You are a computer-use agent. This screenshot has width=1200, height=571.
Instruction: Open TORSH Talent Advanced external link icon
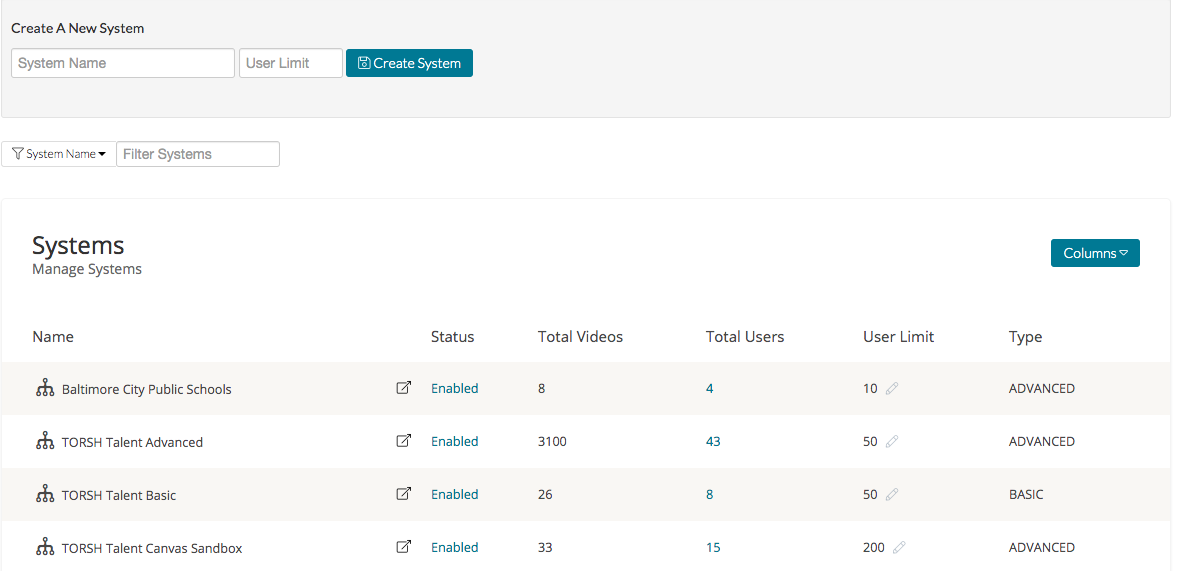[403, 441]
